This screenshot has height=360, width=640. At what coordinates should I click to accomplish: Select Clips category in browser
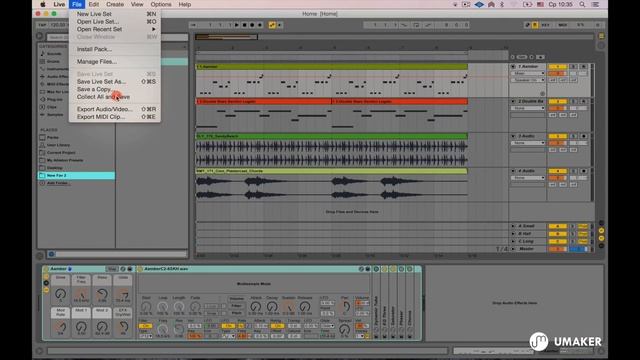point(52,107)
